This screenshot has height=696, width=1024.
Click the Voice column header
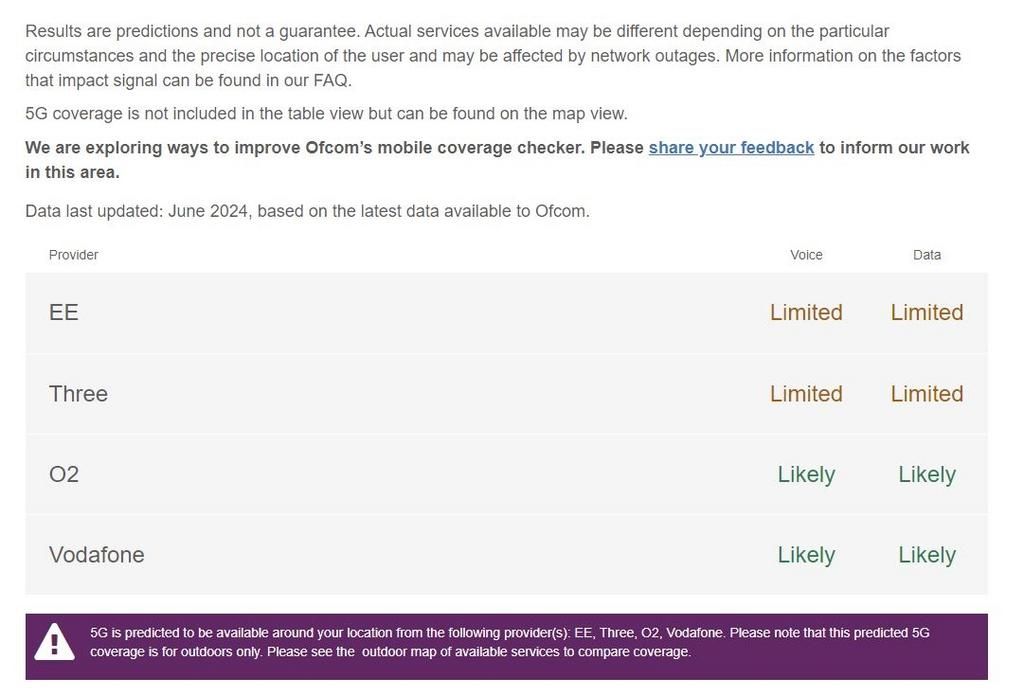pos(806,255)
